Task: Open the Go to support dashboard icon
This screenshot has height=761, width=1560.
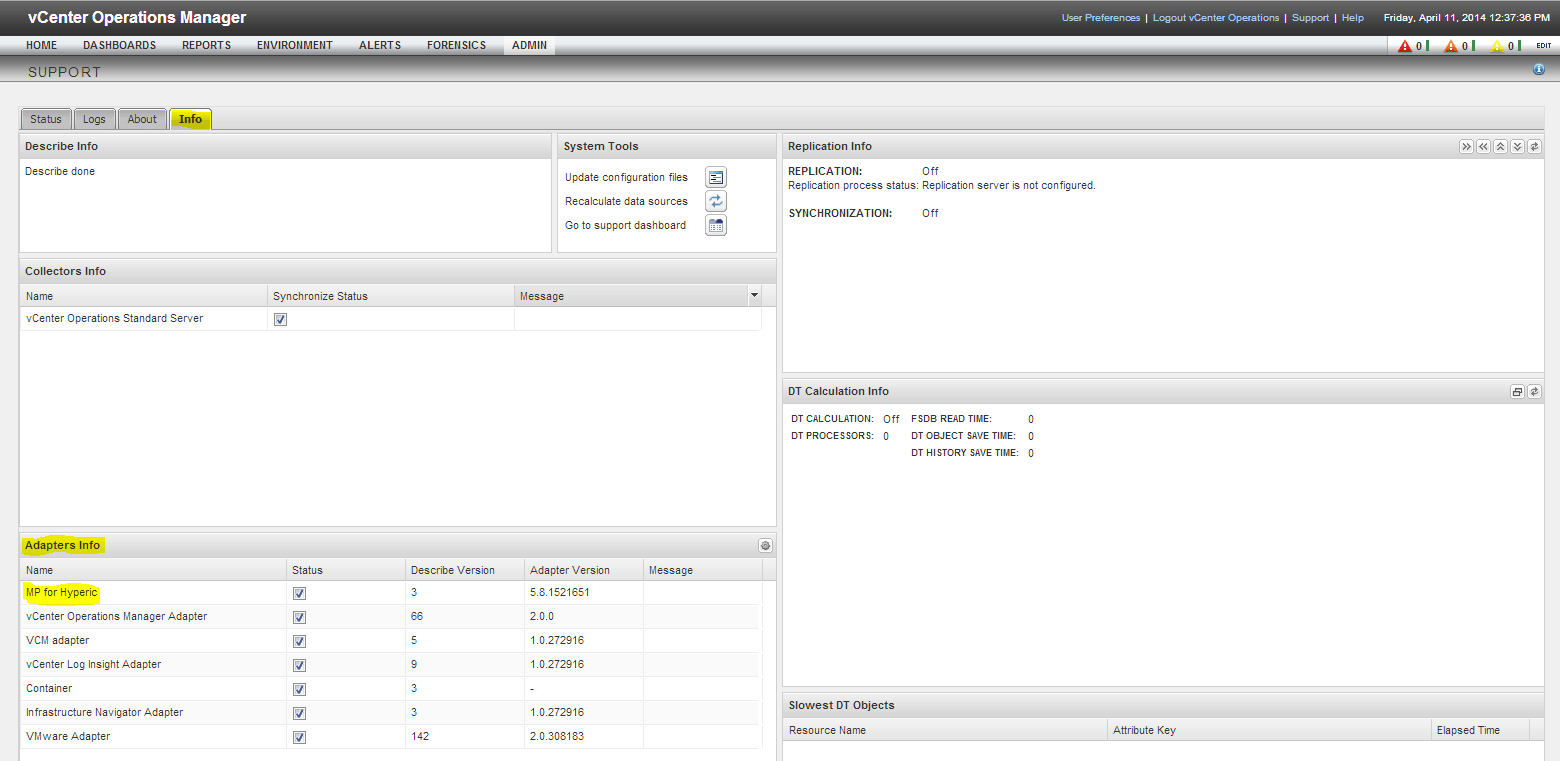Action: coord(715,225)
